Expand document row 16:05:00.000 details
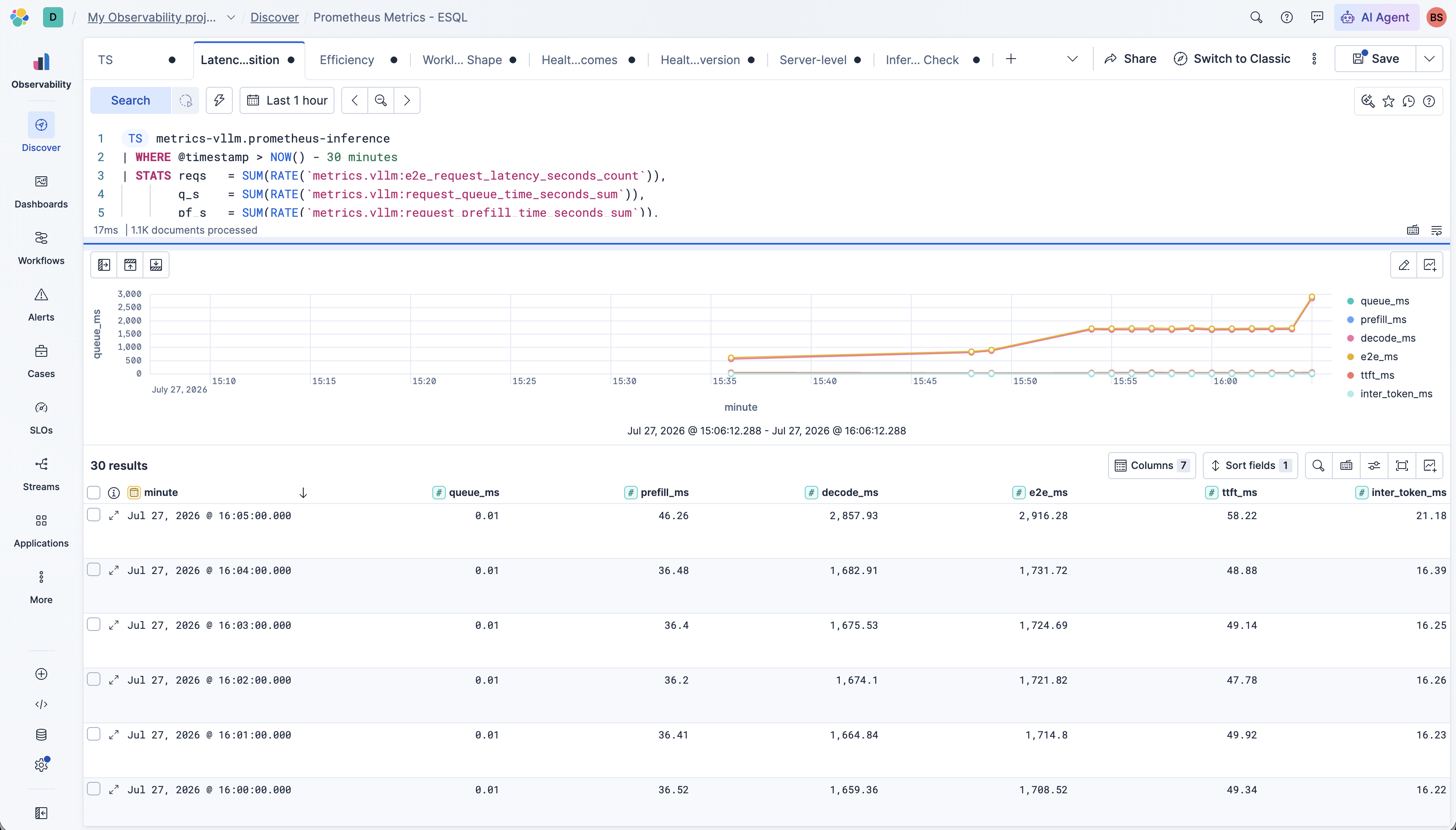 113,515
